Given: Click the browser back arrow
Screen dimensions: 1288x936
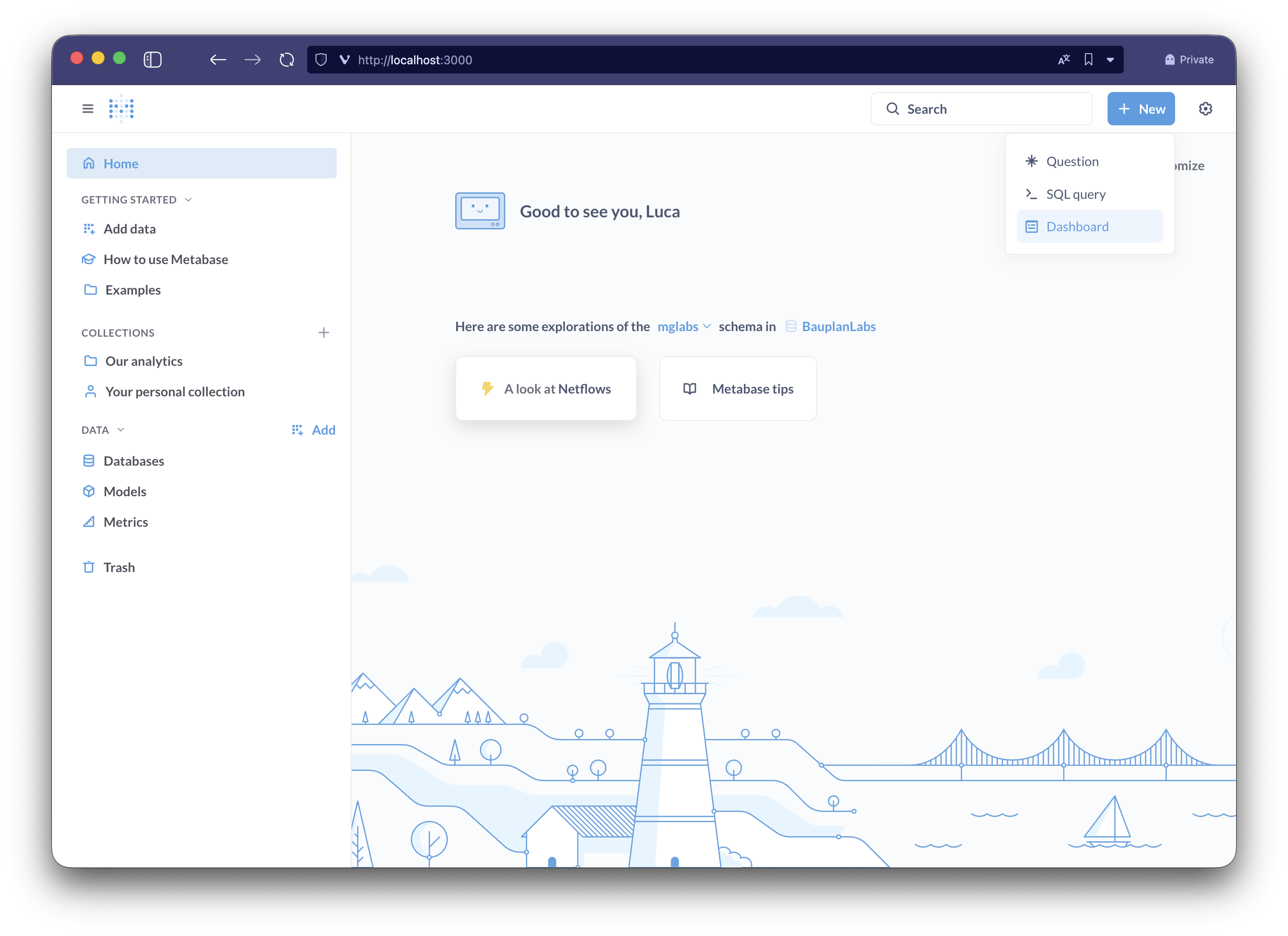Looking at the screenshot, I should [218, 60].
